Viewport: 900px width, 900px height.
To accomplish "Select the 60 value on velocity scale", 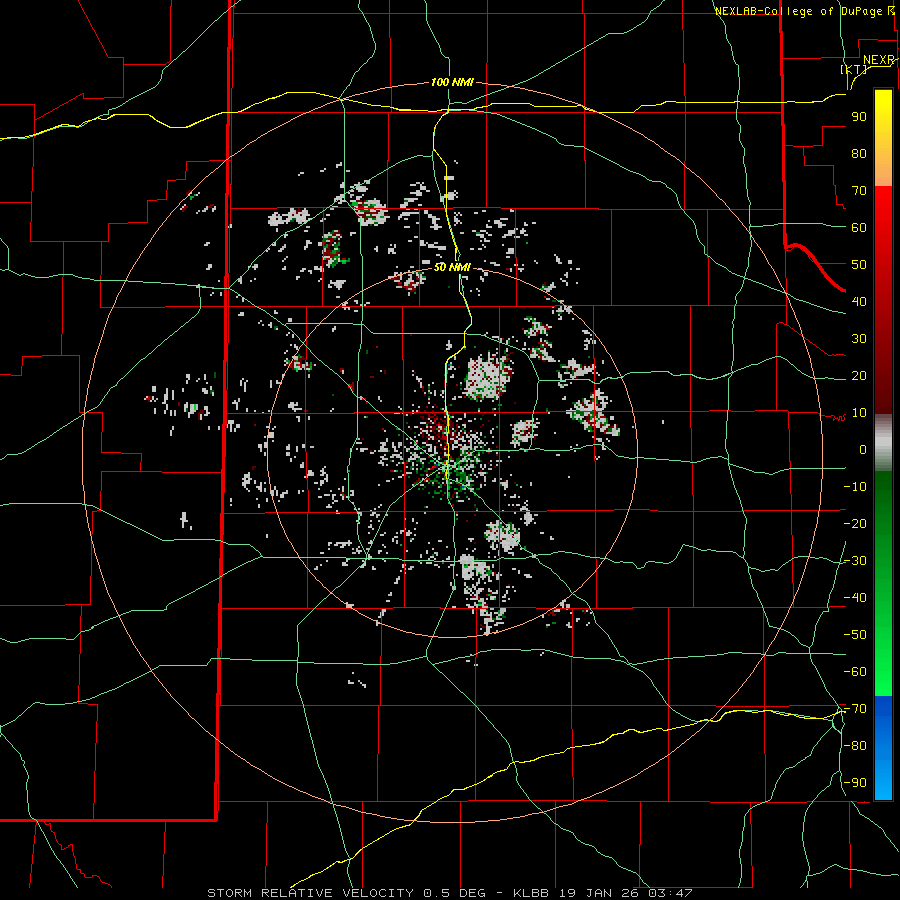I will (x=859, y=227).
